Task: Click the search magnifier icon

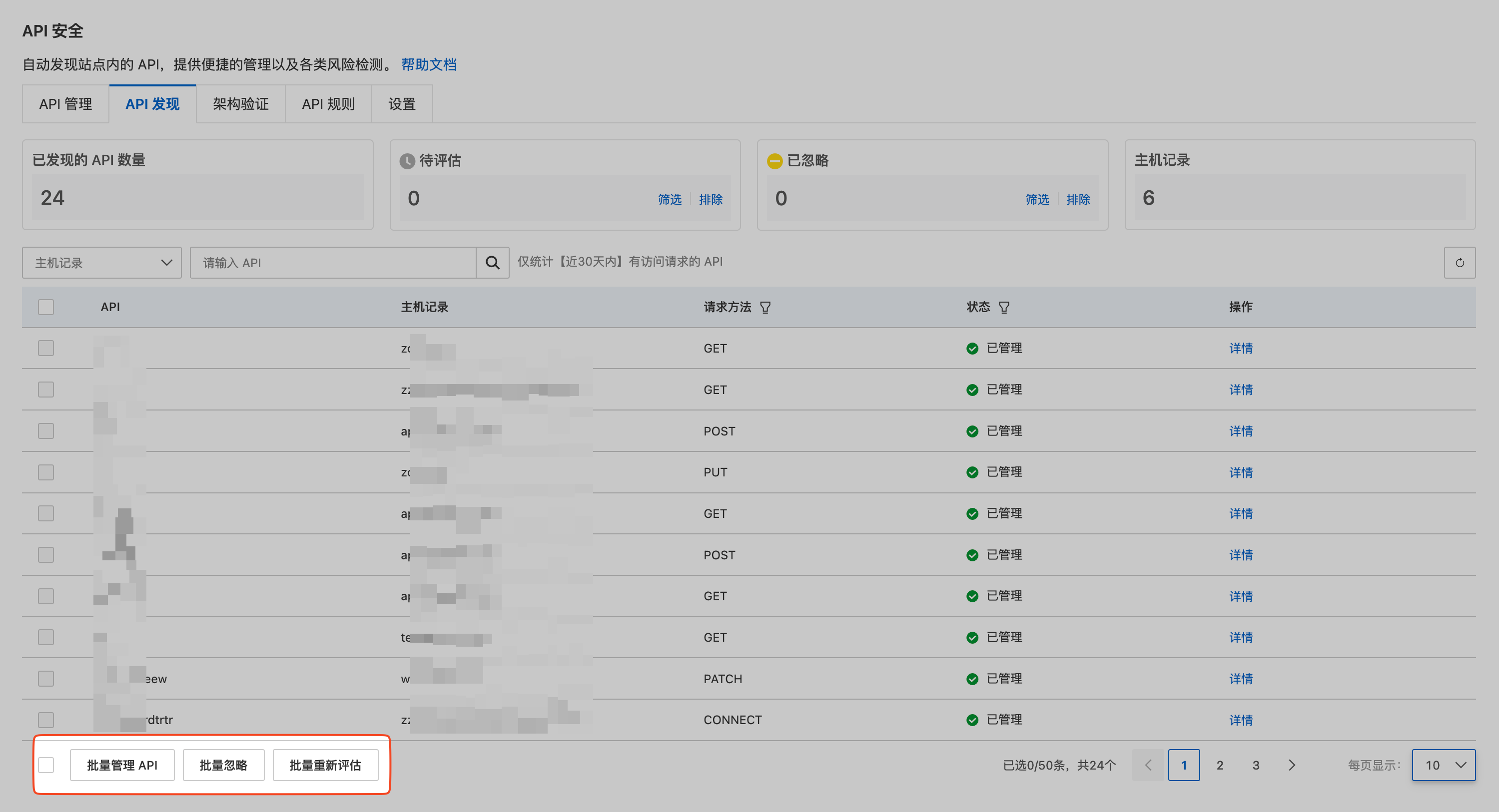Action: [x=492, y=262]
